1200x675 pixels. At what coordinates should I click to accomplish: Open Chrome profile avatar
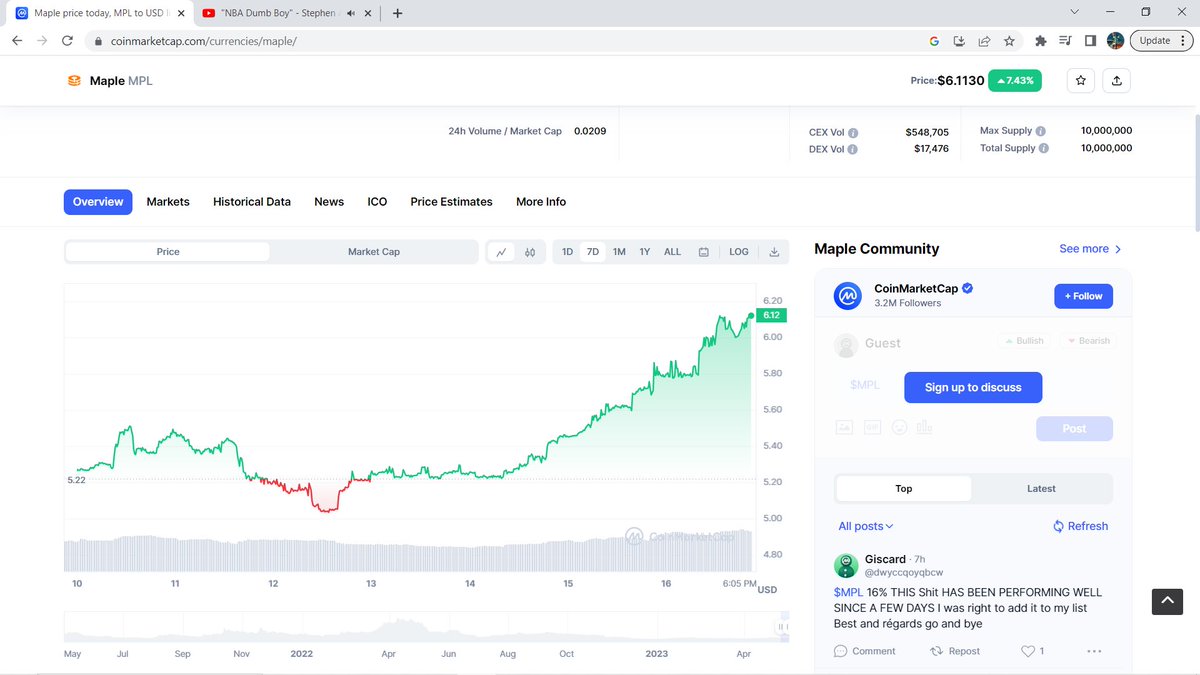pyautogui.click(x=1115, y=41)
